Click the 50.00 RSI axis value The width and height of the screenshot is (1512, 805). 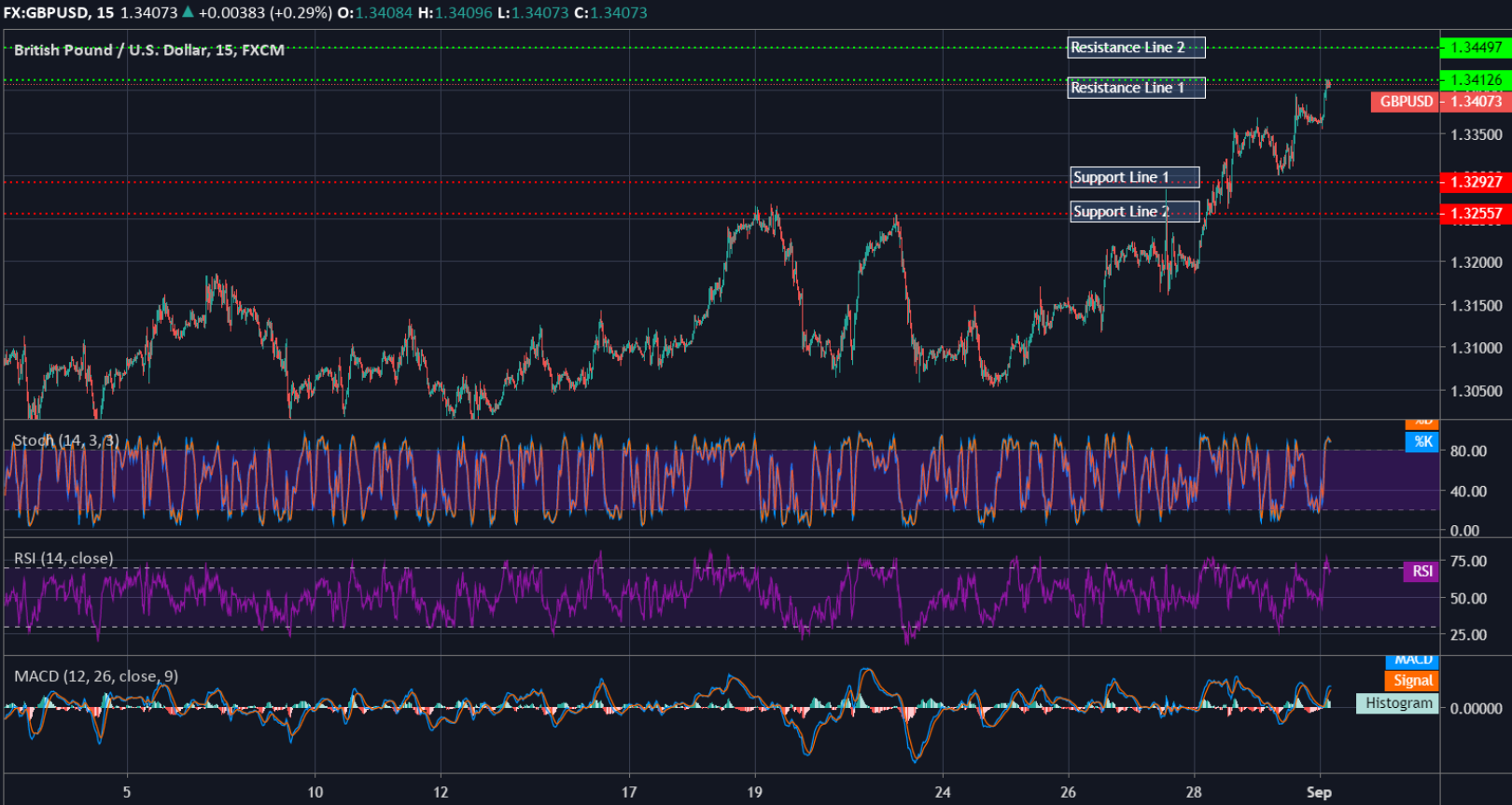point(1468,599)
